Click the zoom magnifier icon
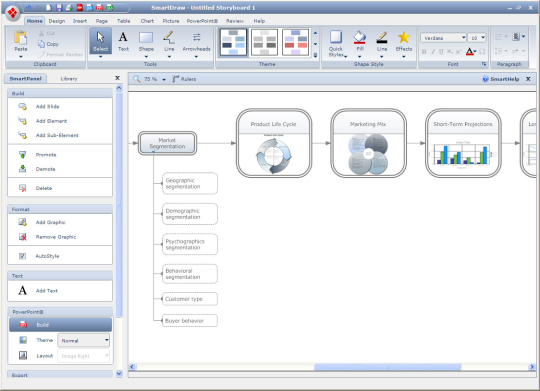Viewport: 540px width, 391px height. (137, 79)
